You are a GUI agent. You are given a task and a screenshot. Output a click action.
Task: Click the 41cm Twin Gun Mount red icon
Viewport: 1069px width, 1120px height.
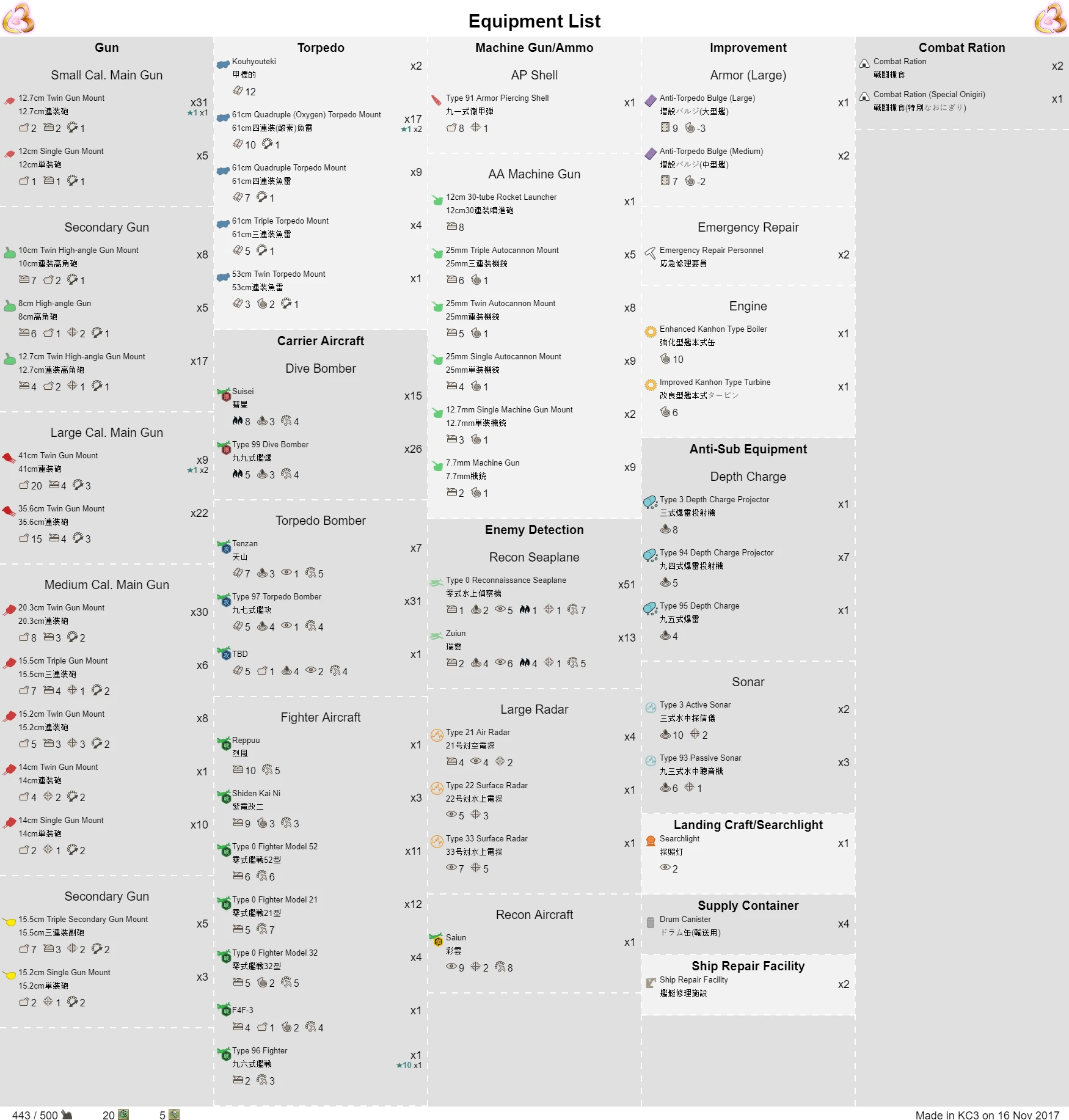click(9, 458)
